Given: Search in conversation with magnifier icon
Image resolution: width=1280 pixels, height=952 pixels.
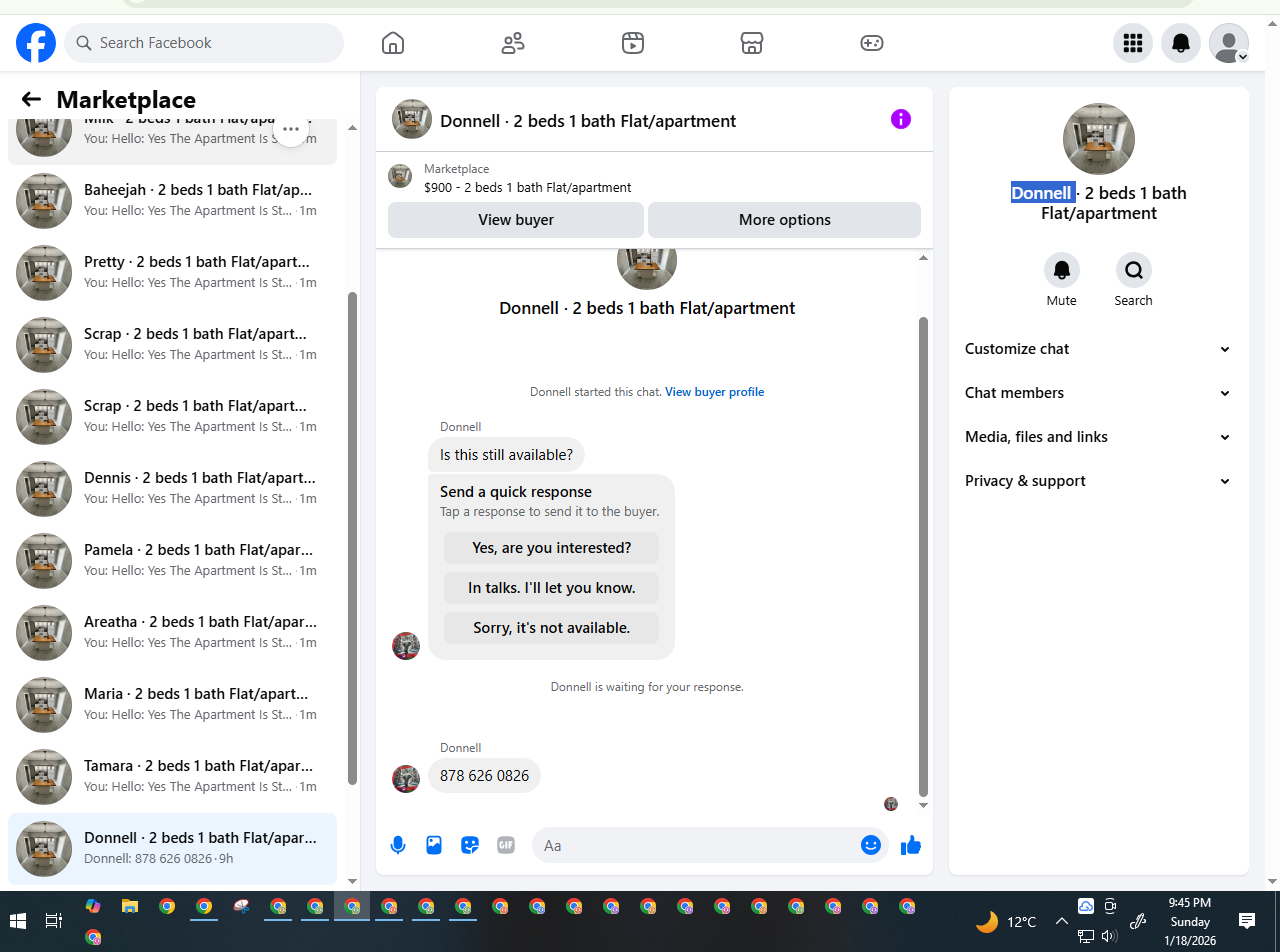Looking at the screenshot, I should pyautogui.click(x=1134, y=270).
